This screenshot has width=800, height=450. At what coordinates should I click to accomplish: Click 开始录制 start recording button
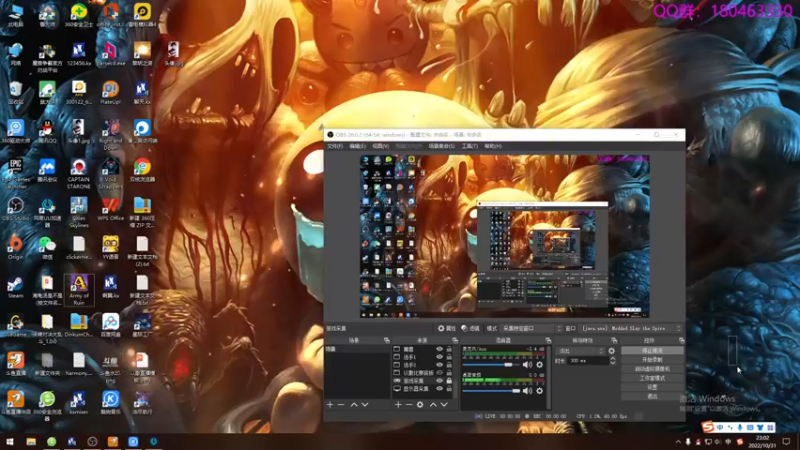pyautogui.click(x=652, y=360)
